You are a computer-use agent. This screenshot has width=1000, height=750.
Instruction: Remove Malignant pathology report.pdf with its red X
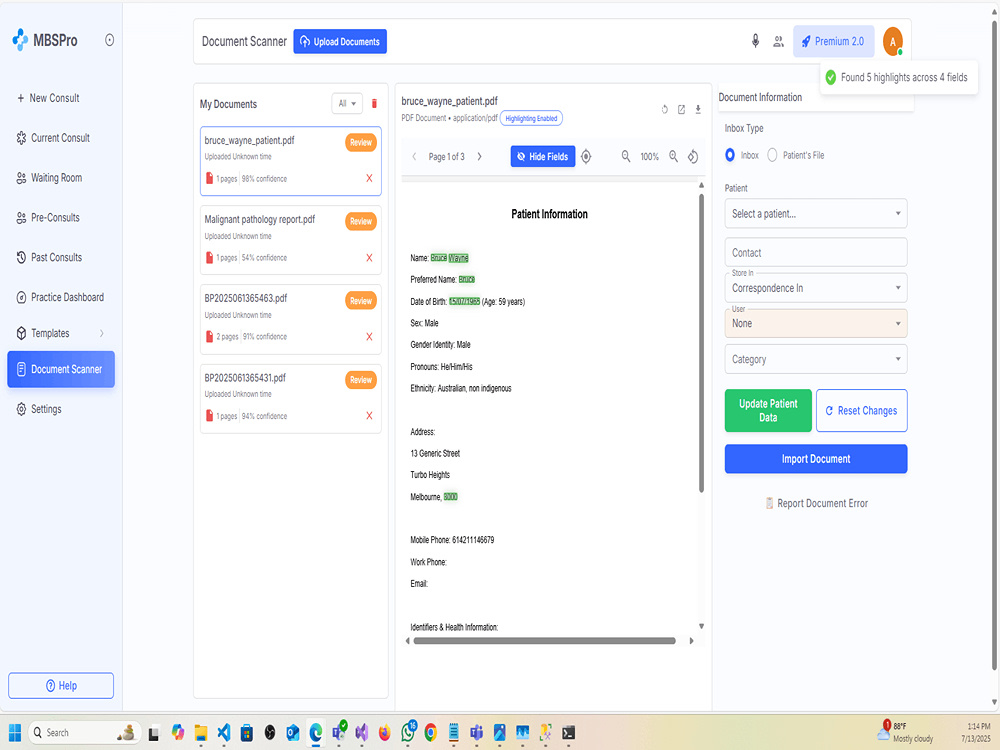point(369,258)
